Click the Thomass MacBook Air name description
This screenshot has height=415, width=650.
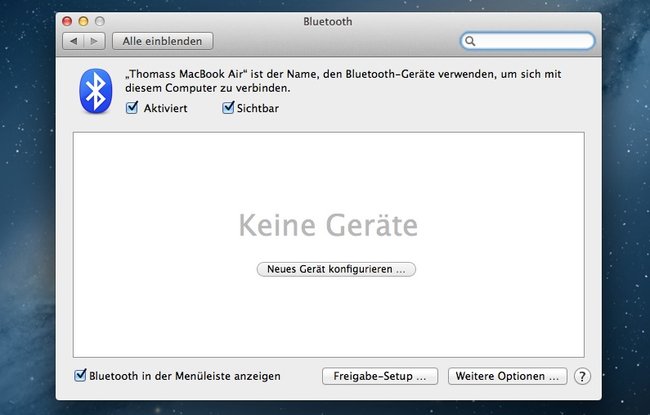[x=343, y=81]
